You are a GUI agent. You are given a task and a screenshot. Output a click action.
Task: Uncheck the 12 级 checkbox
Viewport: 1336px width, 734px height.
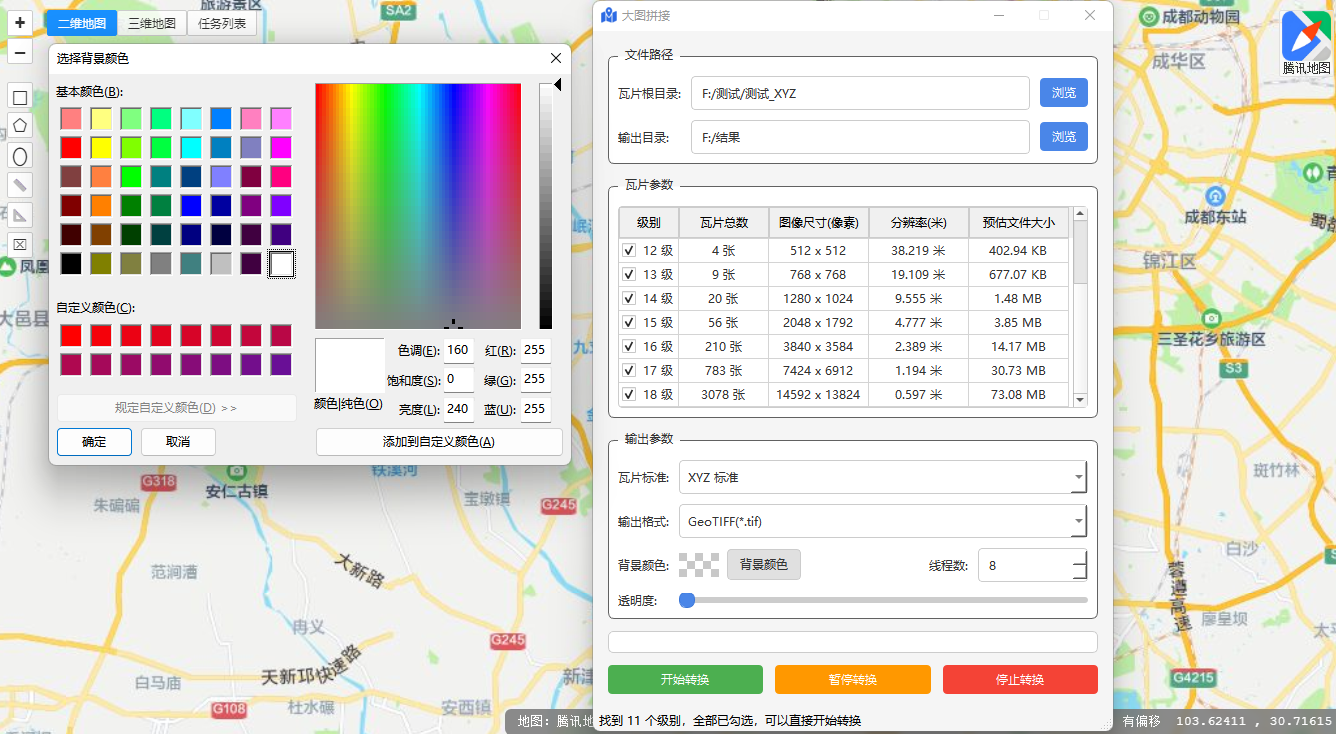[629, 250]
